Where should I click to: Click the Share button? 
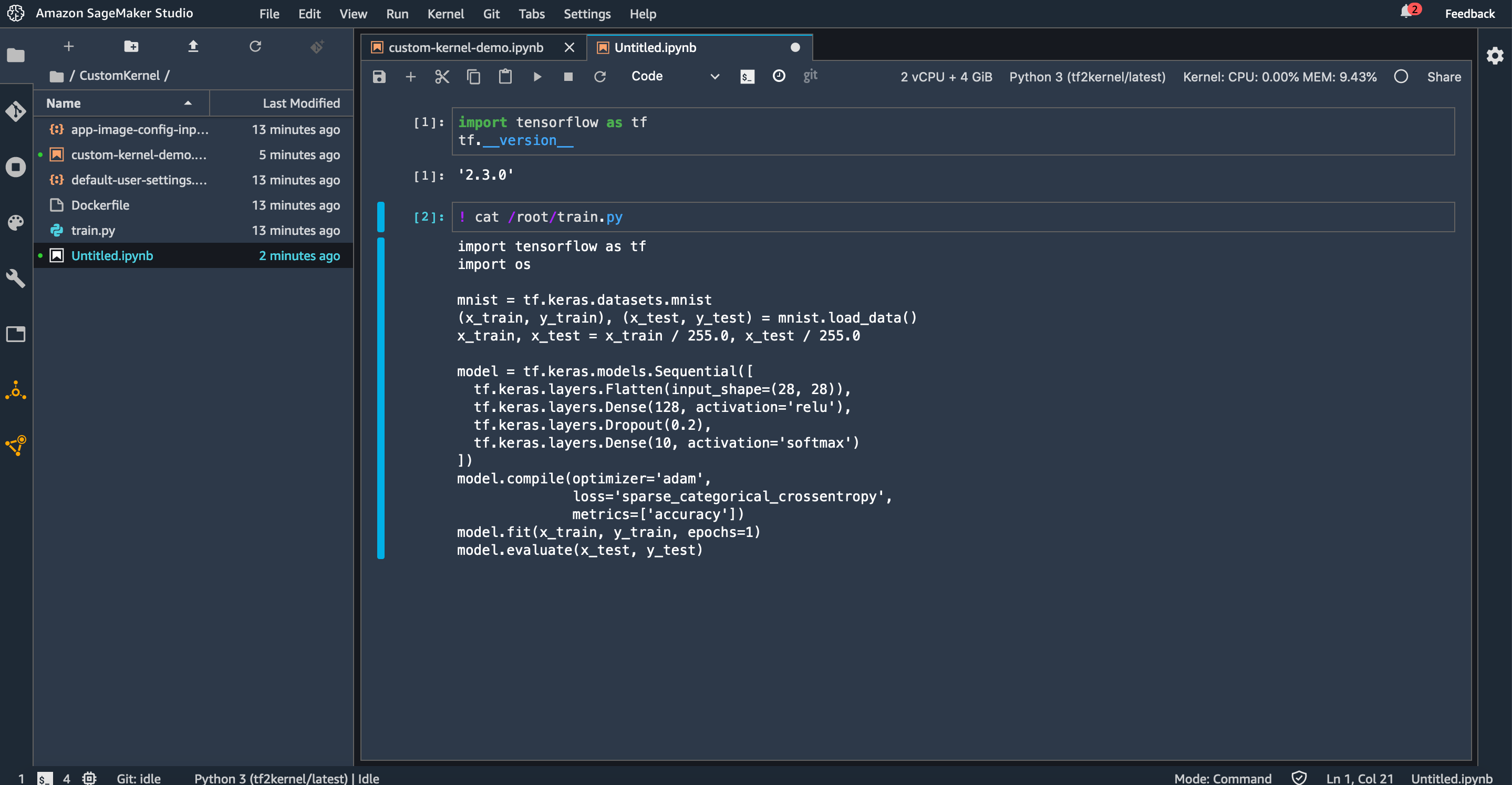(x=1444, y=77)
